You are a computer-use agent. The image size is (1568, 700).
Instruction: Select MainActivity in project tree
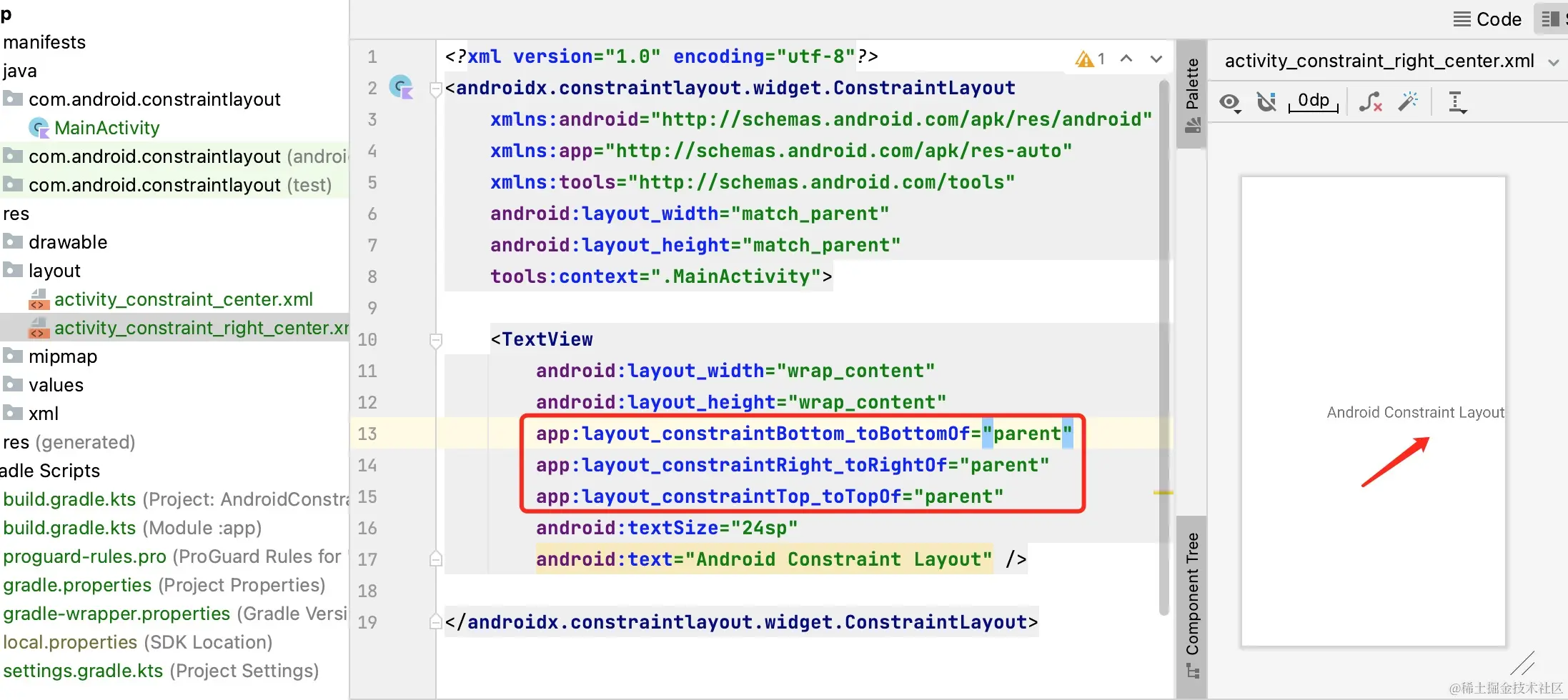[x=106, y=128]
